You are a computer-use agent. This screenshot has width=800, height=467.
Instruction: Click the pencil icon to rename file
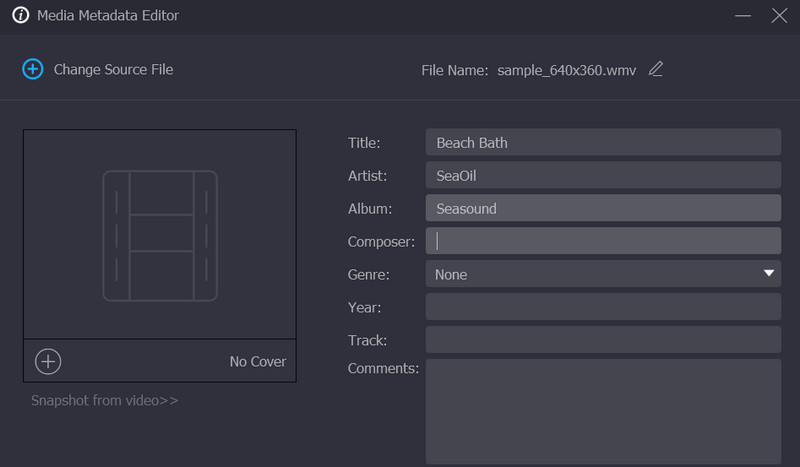point(656,69)
